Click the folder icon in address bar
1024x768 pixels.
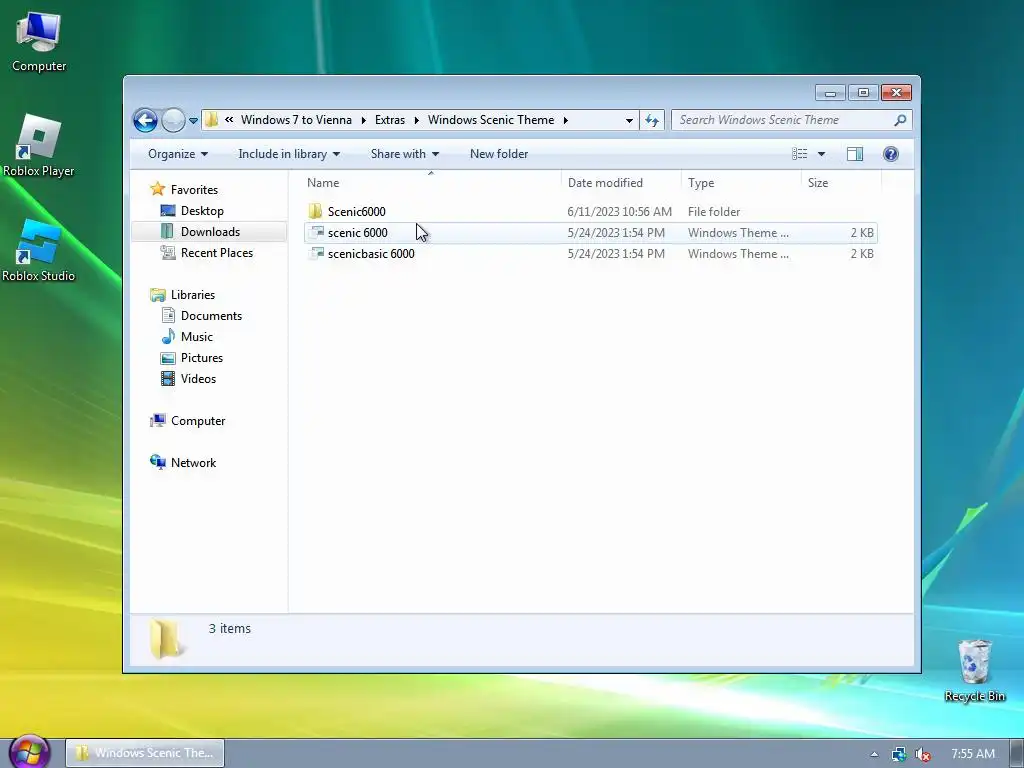click(211, 120)
